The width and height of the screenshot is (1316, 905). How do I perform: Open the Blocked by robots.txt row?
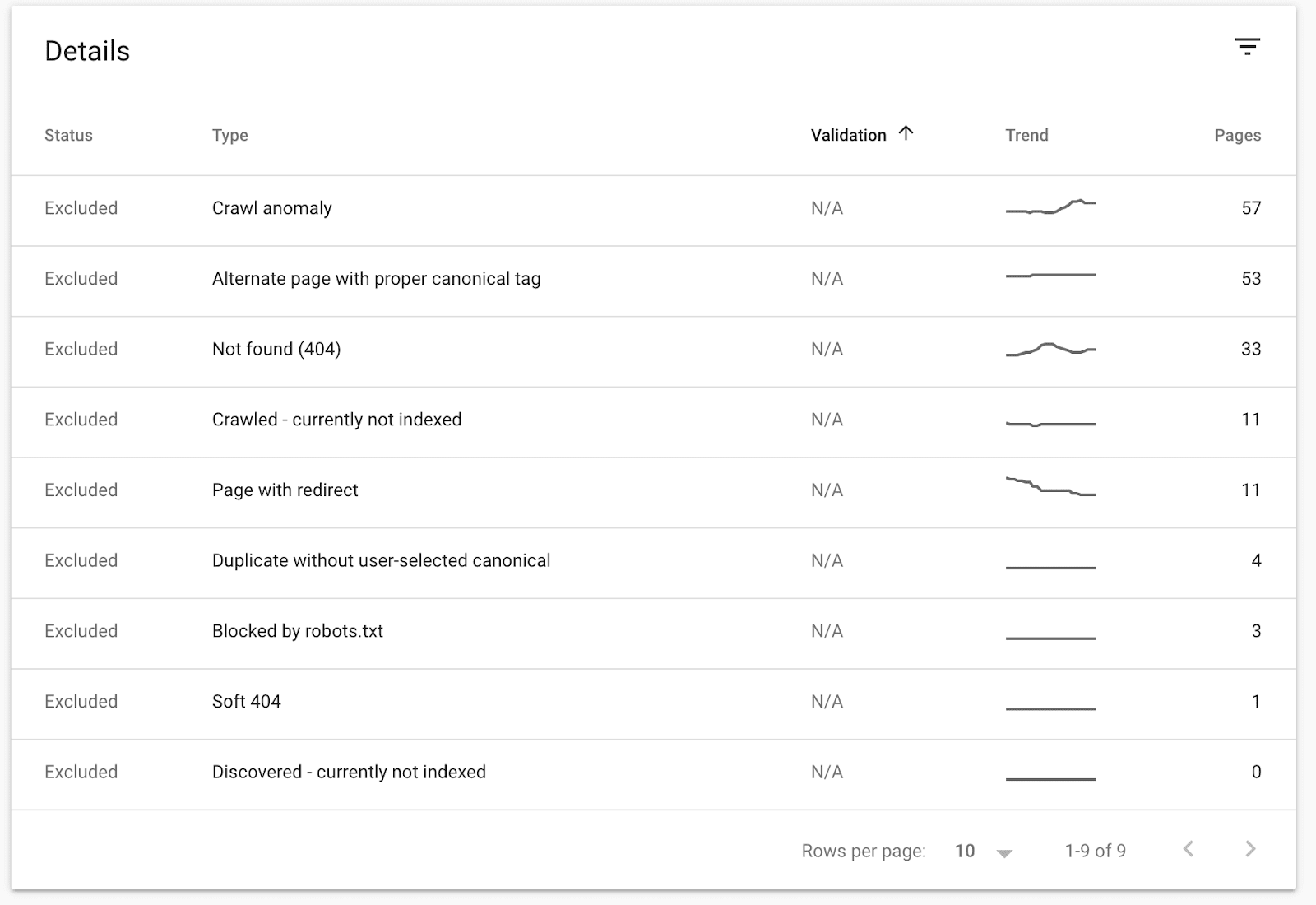click(297, 631)
